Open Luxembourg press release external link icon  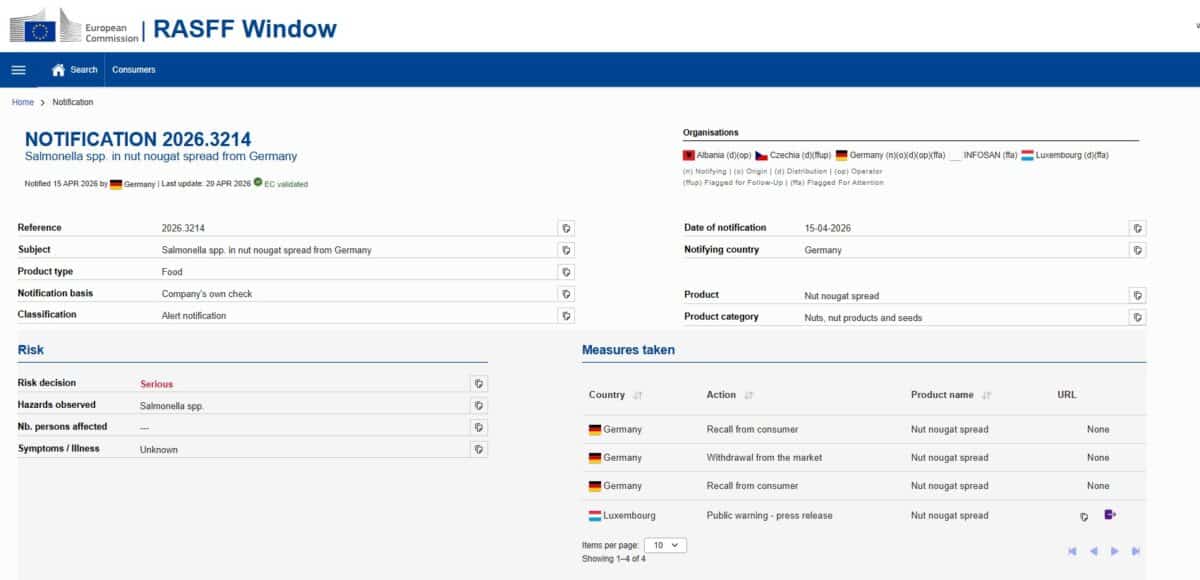coord(1110,515)
